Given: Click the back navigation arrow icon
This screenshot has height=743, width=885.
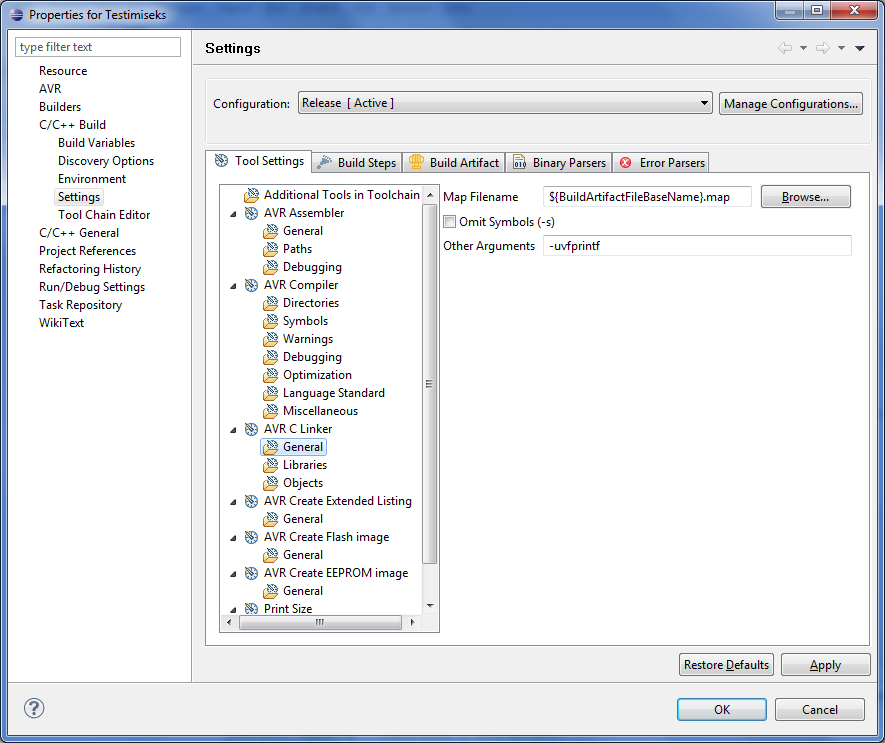Looking at the screenshot, I should (785, 48).
